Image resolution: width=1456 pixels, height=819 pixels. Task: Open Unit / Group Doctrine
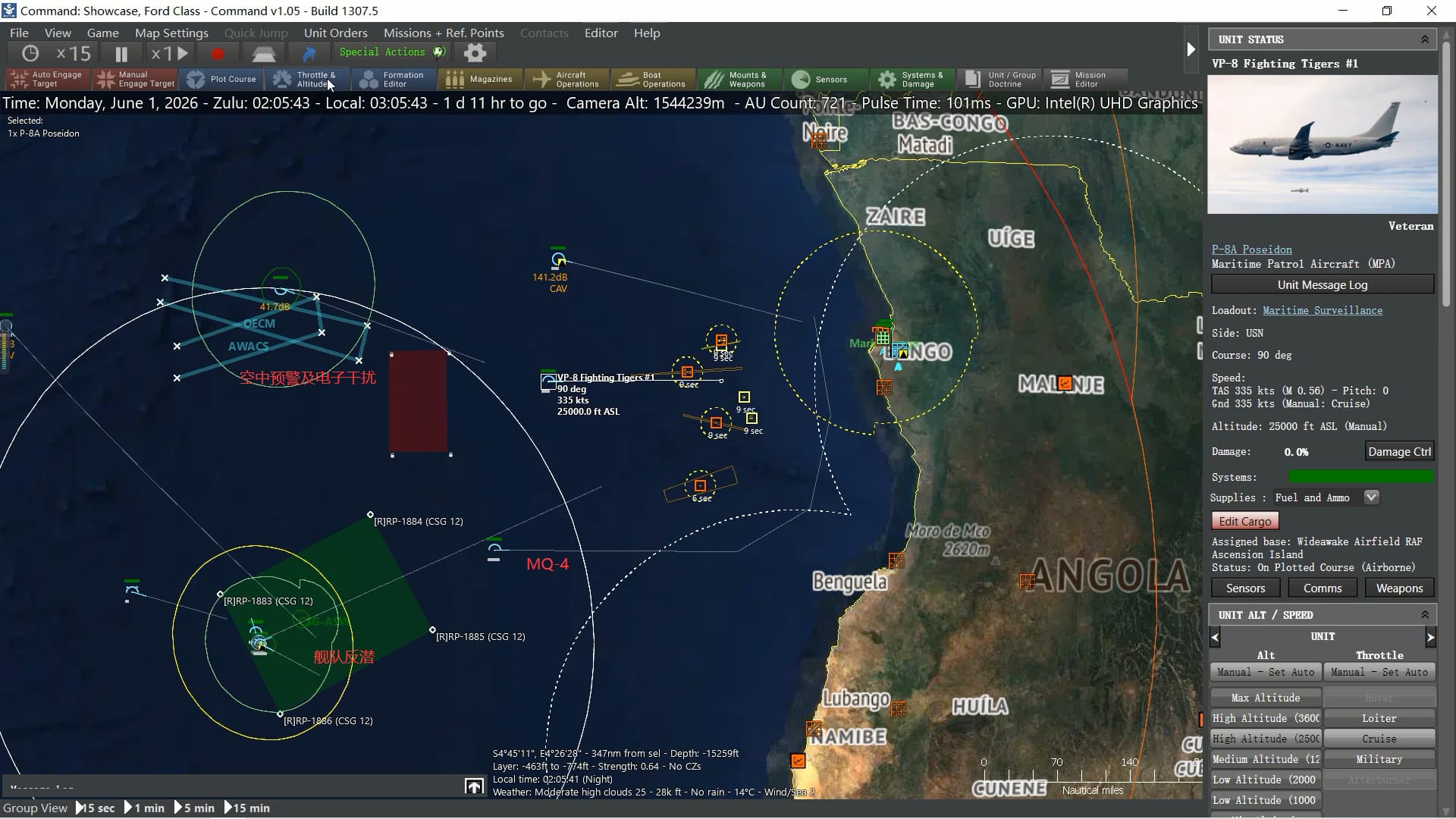1000,79
